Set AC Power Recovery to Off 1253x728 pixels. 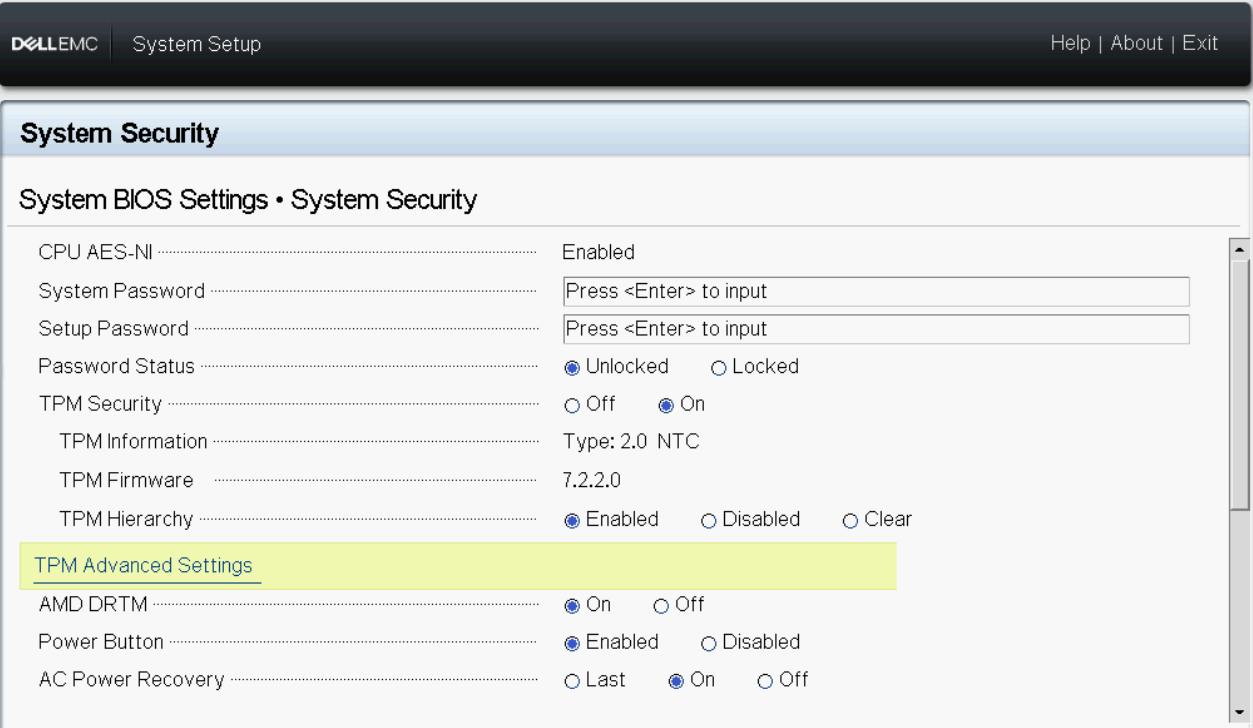765,680
